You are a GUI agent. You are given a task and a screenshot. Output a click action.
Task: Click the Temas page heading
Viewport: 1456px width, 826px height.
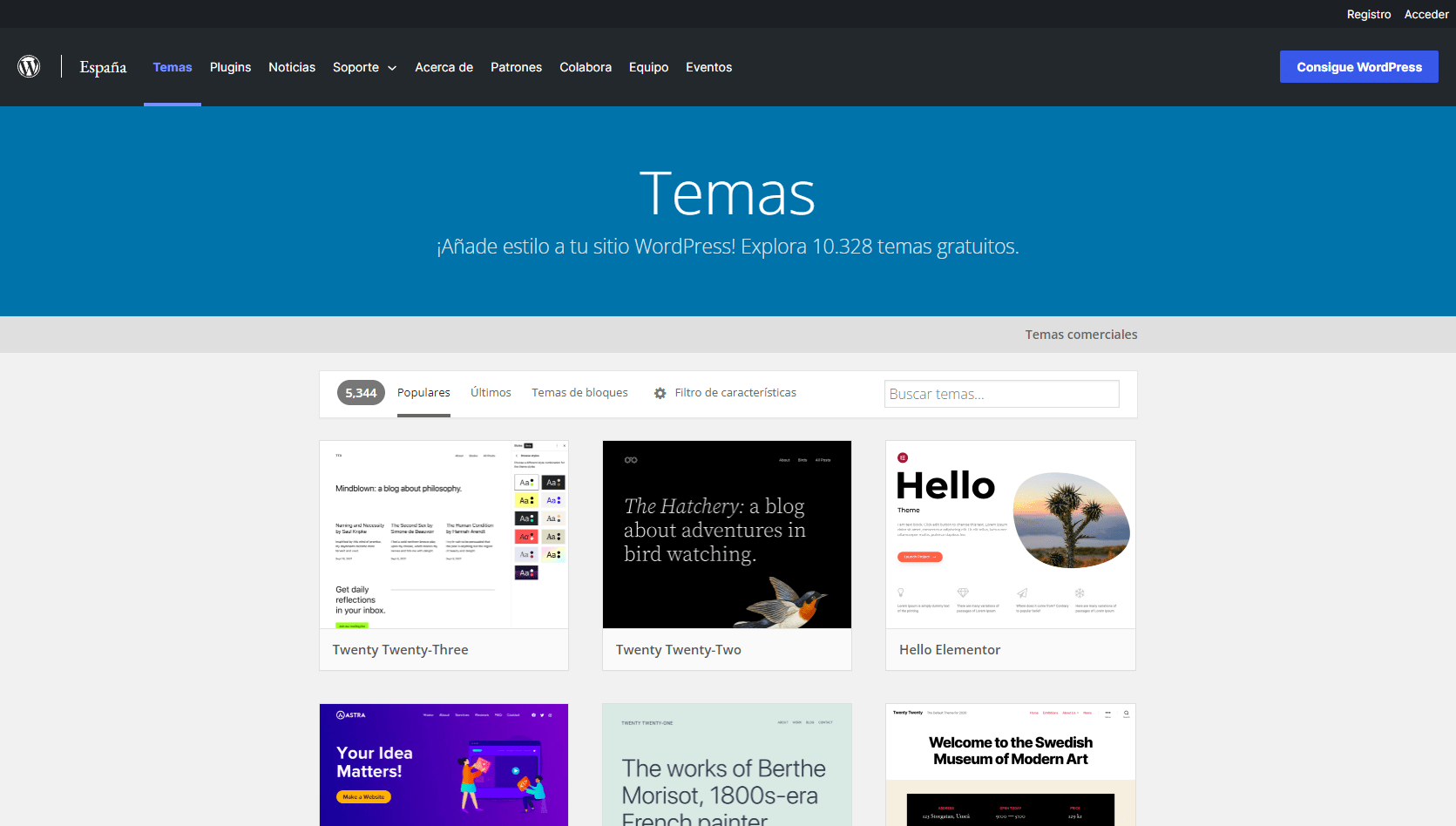coord(728,193)
